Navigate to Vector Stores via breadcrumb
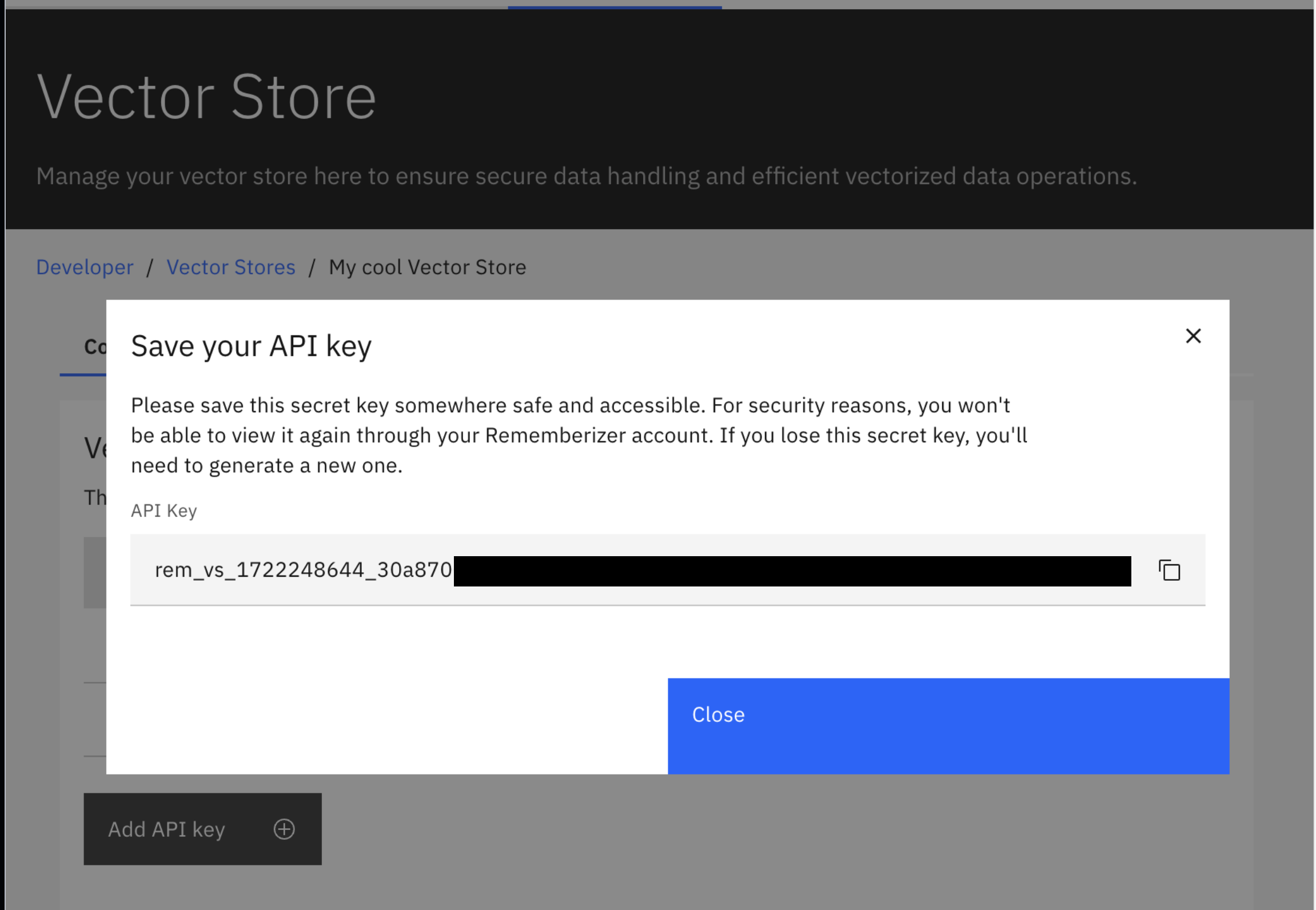Image resolution: width=1316 pixels, height=910 pixels. pyautogui.click(x=231, y=266)
